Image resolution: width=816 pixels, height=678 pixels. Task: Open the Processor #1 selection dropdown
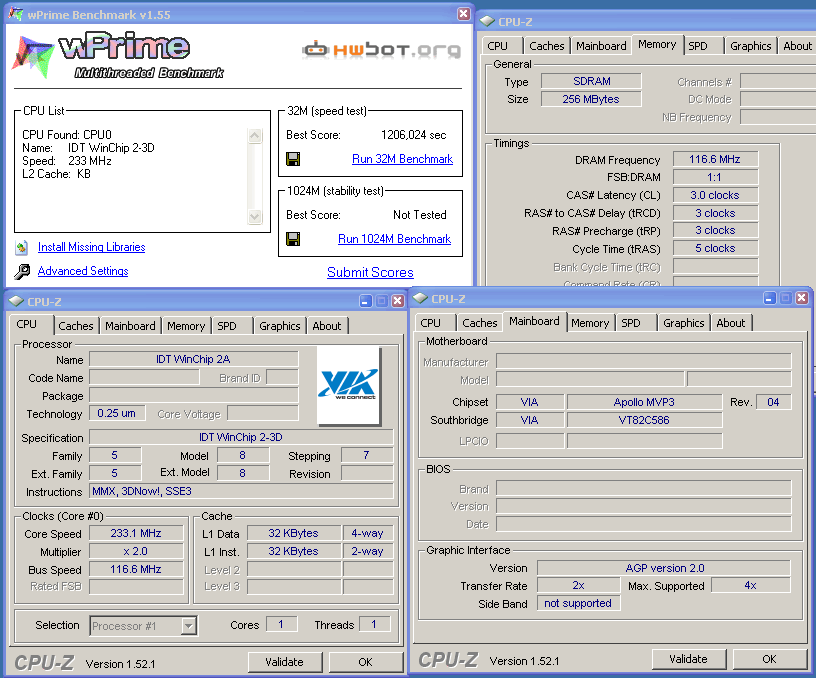coord(188,626)
